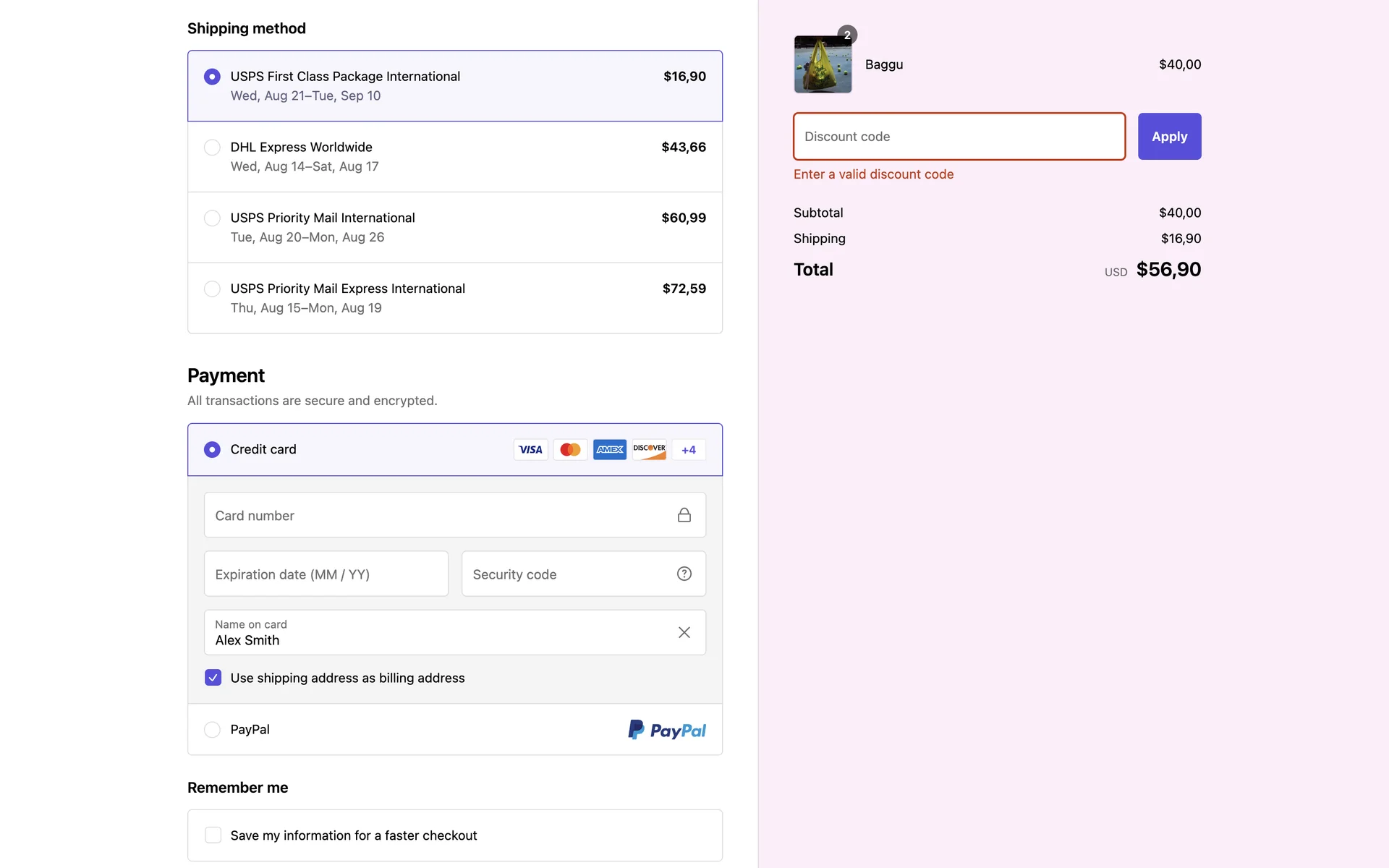The height and width of the screenshot is (868, 1389).
Task: Choose USPS Priority Mail Express International
Action: click(212, 289)
